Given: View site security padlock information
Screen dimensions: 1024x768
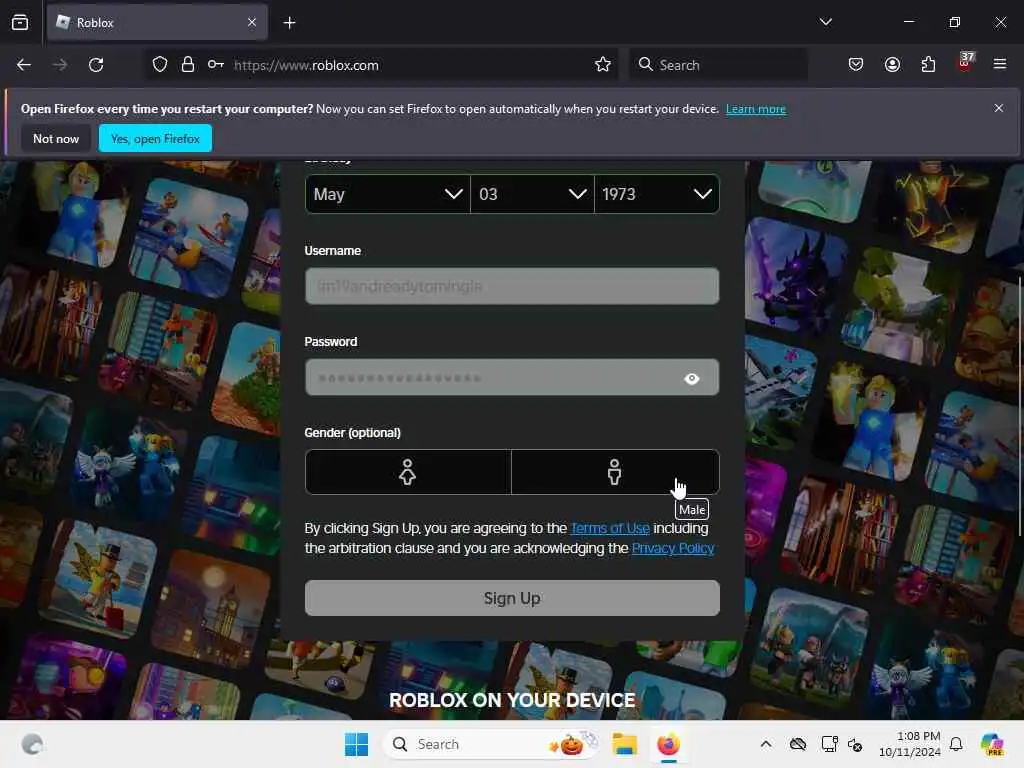Looking at the screenshot, I should 188,65.
